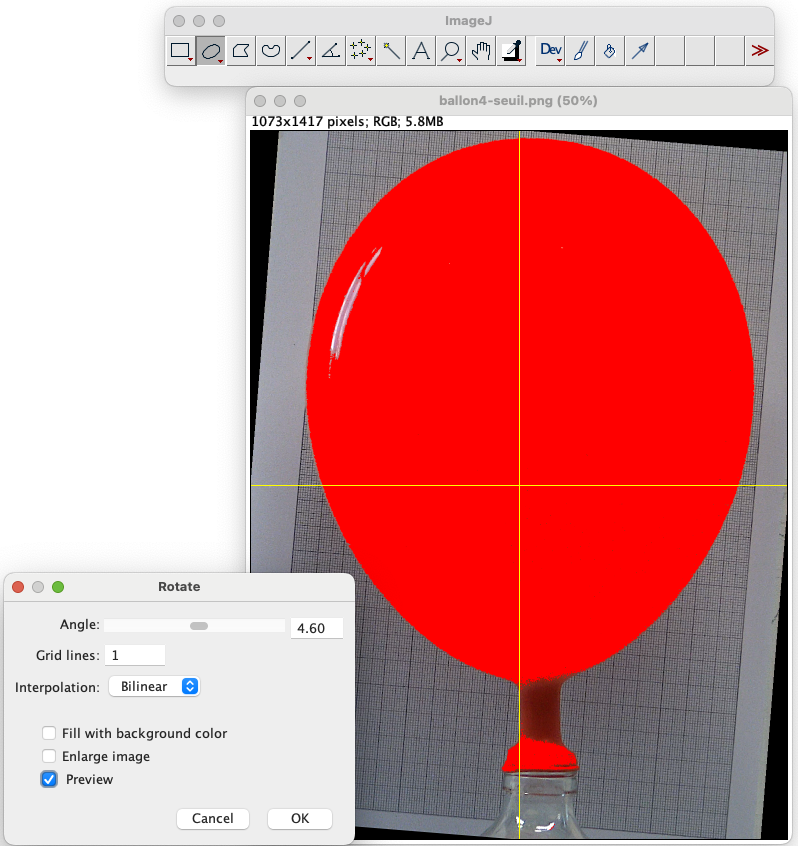The image size is (798, 846).
Task: Select the Flood fill tool
Action: point(610,51)
